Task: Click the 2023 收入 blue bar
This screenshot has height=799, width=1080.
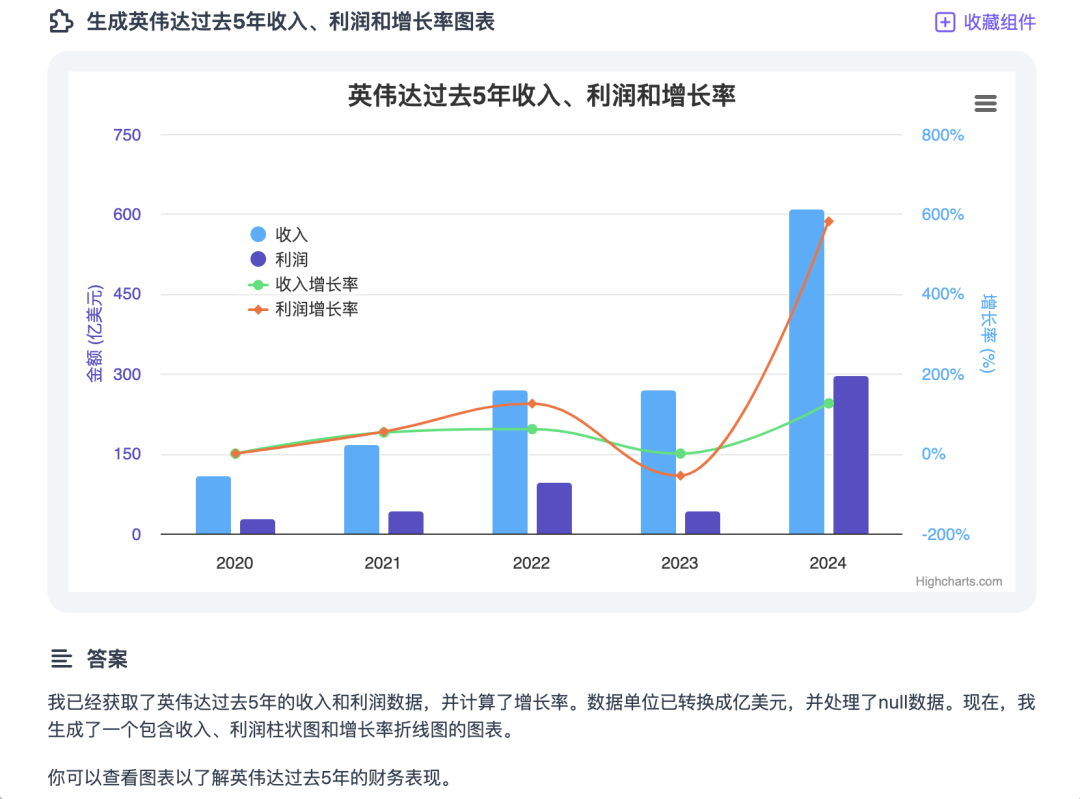Action: (658, 462)
